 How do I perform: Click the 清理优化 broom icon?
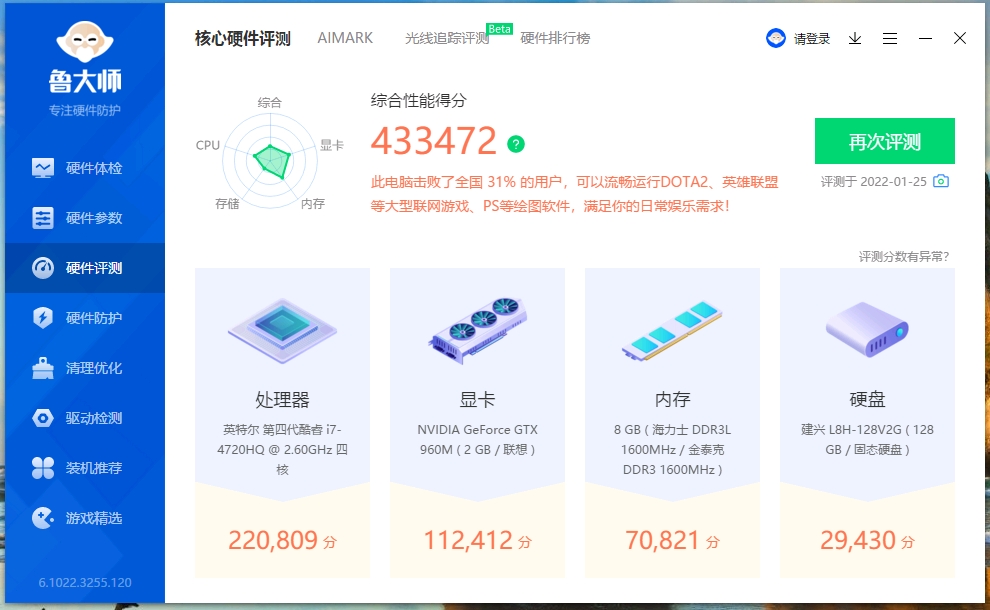[x=43, y=368]
